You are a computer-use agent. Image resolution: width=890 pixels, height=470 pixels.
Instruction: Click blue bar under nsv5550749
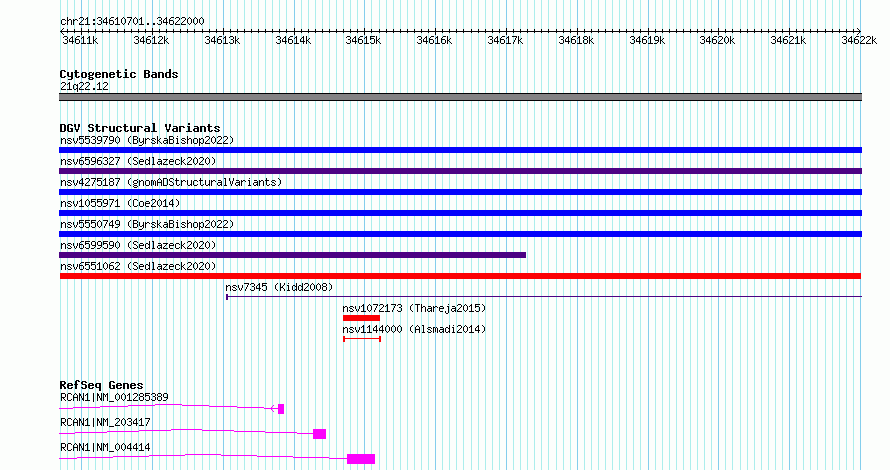[x=460, y=234]
